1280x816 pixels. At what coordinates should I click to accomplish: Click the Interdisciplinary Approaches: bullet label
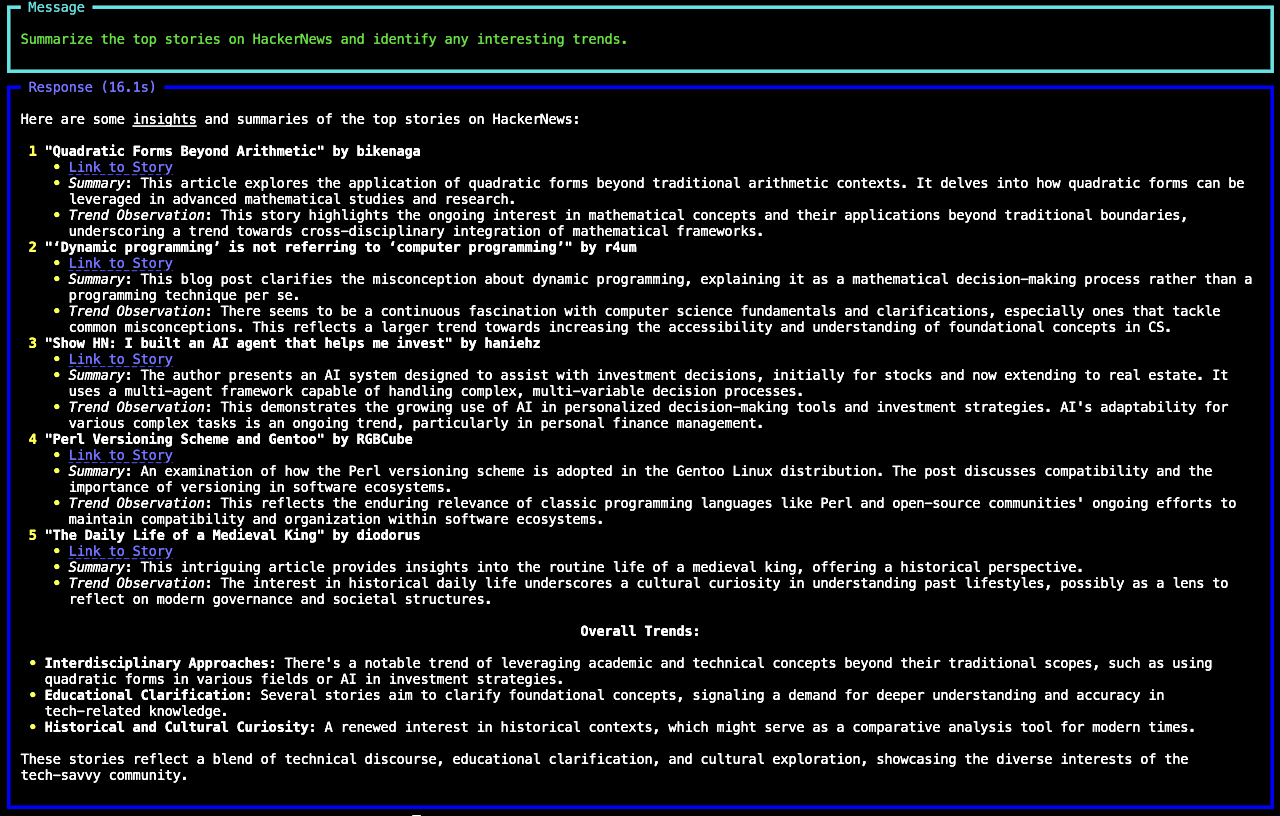pyautogui.click(x=161, y=663)
